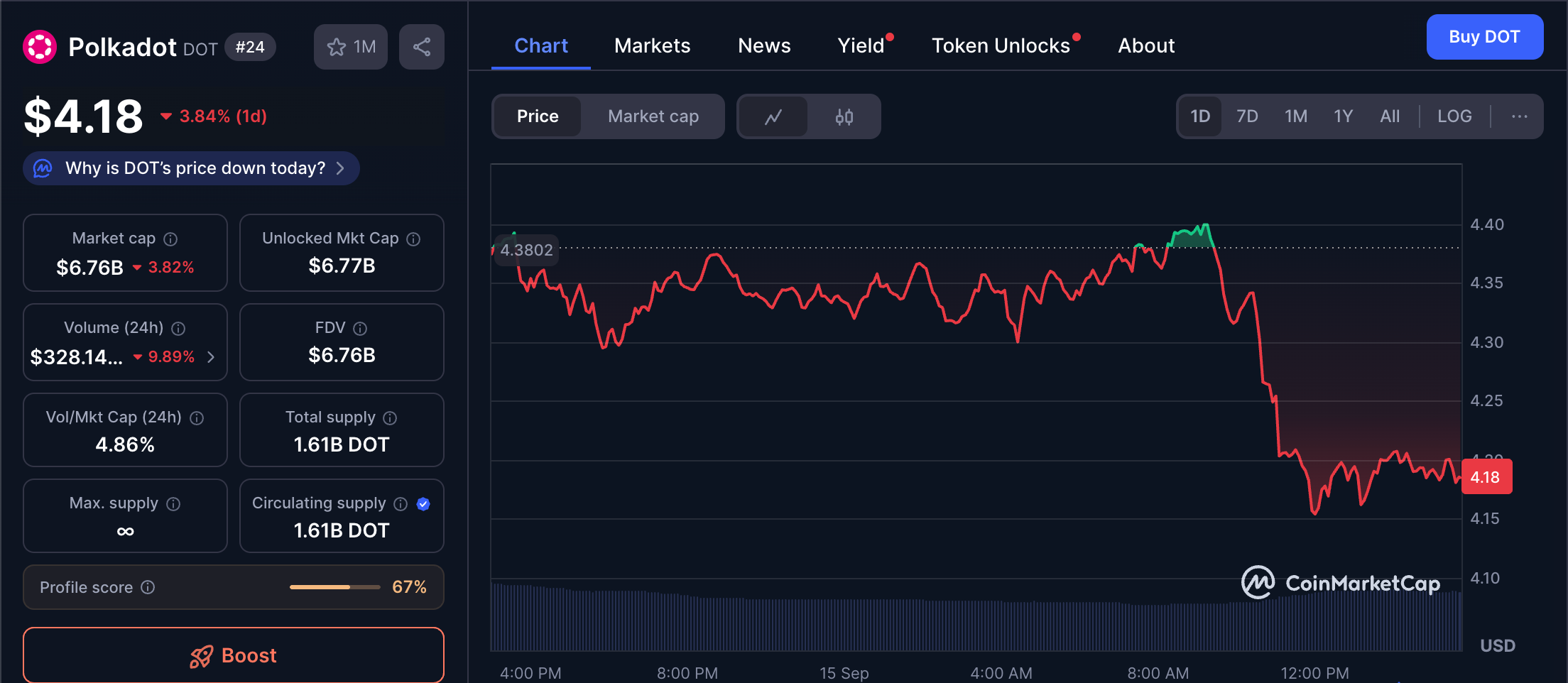The height and width of the screenshot is (683, 1568).
Task: Switch to candlestick chart view
Action: pos(844,116)
